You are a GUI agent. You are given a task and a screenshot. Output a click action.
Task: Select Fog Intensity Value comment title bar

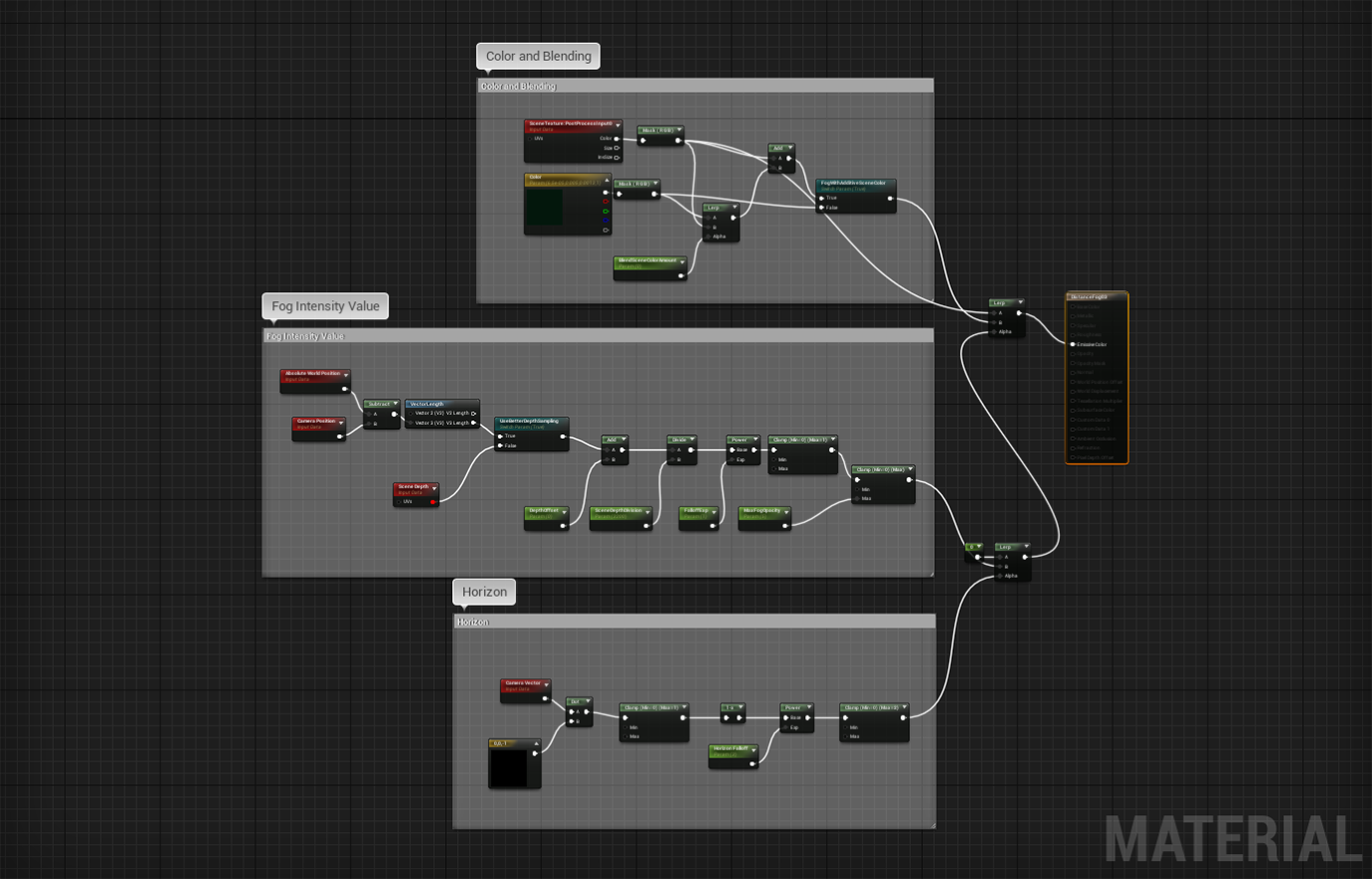pyautogui.click(x=598, y=336)
